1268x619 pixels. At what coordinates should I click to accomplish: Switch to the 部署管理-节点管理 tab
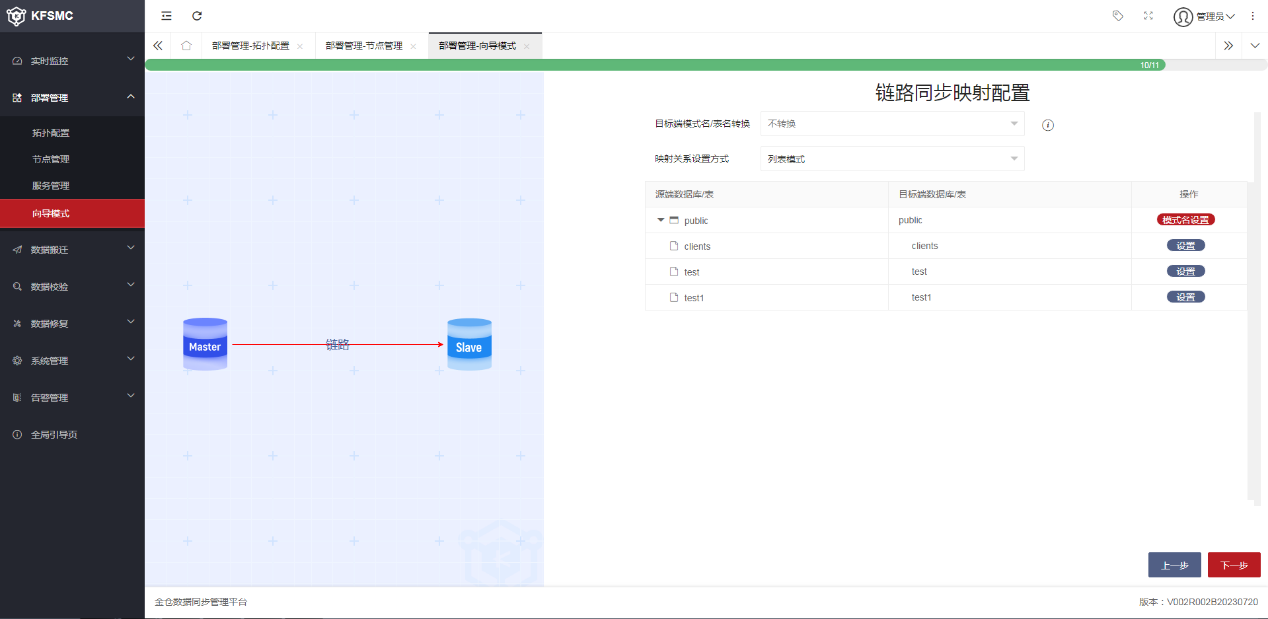coord(364,45)
